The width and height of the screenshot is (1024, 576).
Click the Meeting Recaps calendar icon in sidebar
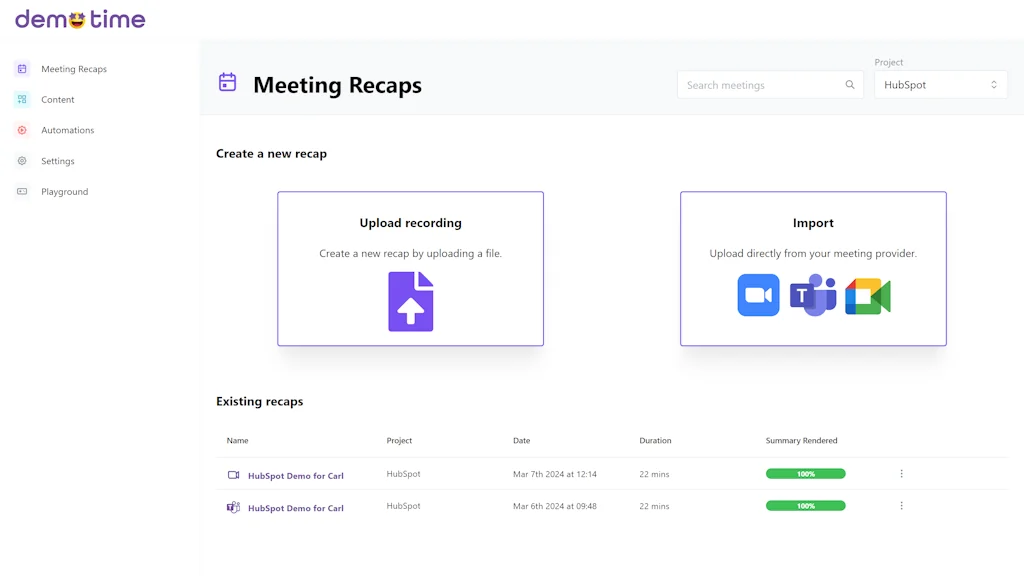[22, 69]
